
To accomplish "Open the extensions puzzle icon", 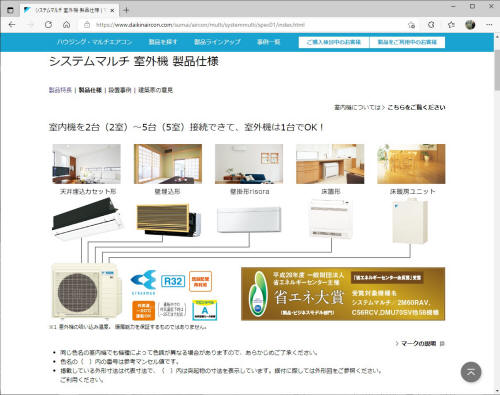I will click(x=431, y=25).
